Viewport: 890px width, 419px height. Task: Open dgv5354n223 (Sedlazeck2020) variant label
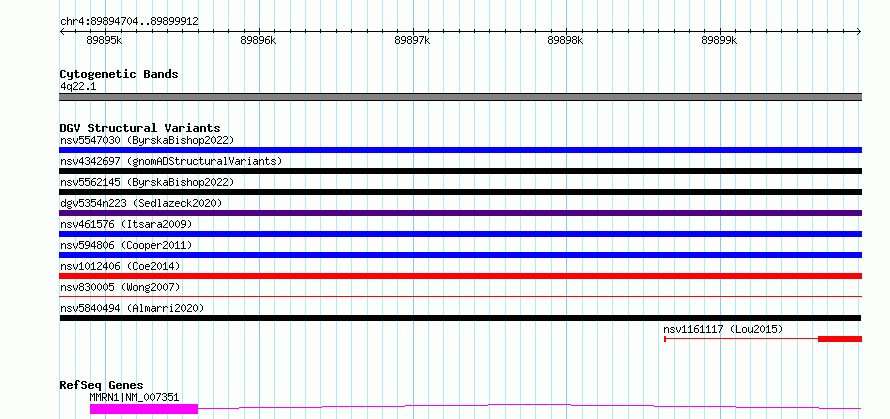[x=141, y=203]
